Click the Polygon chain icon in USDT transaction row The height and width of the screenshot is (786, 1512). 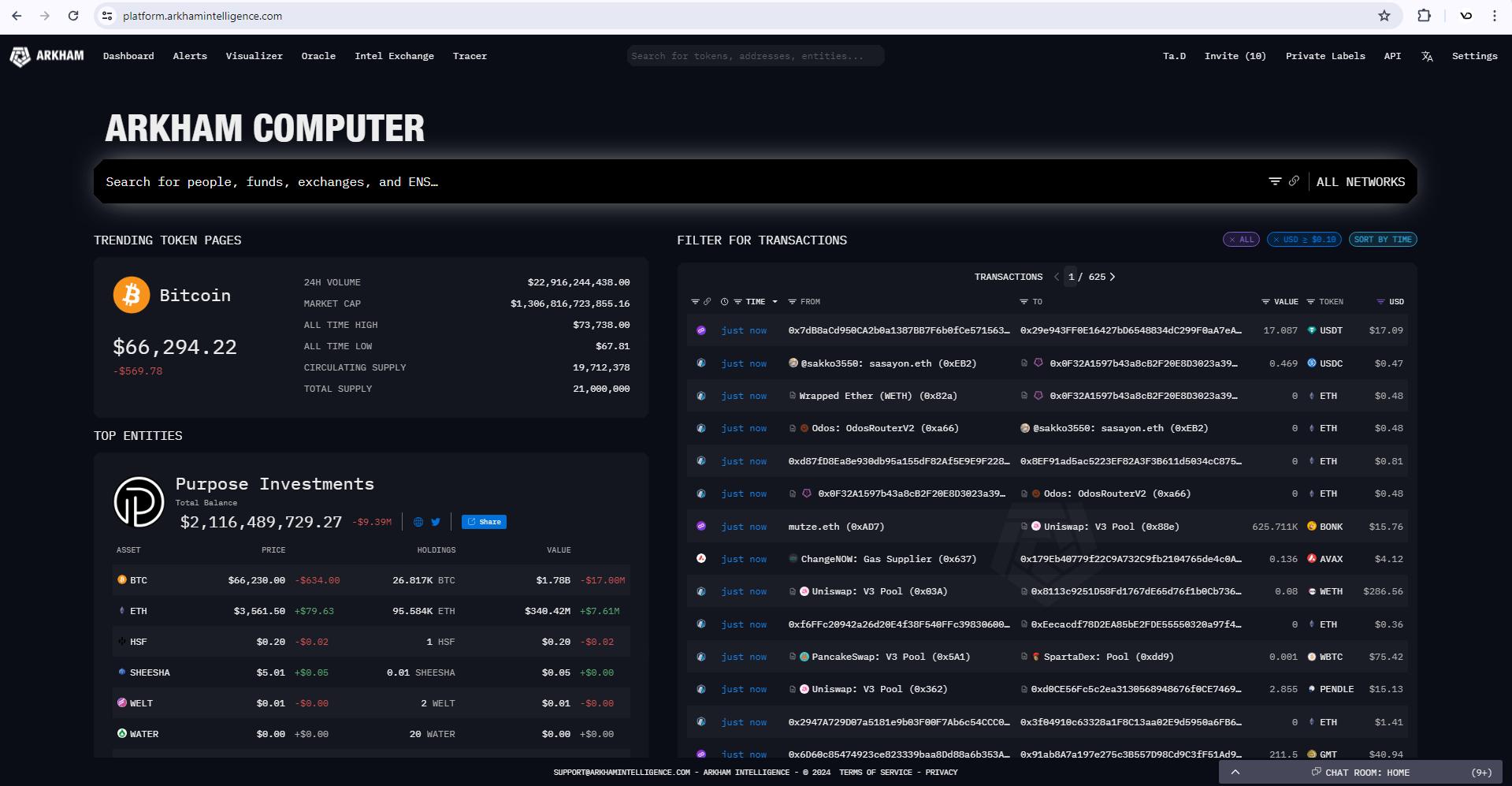[x=701, y=330]
